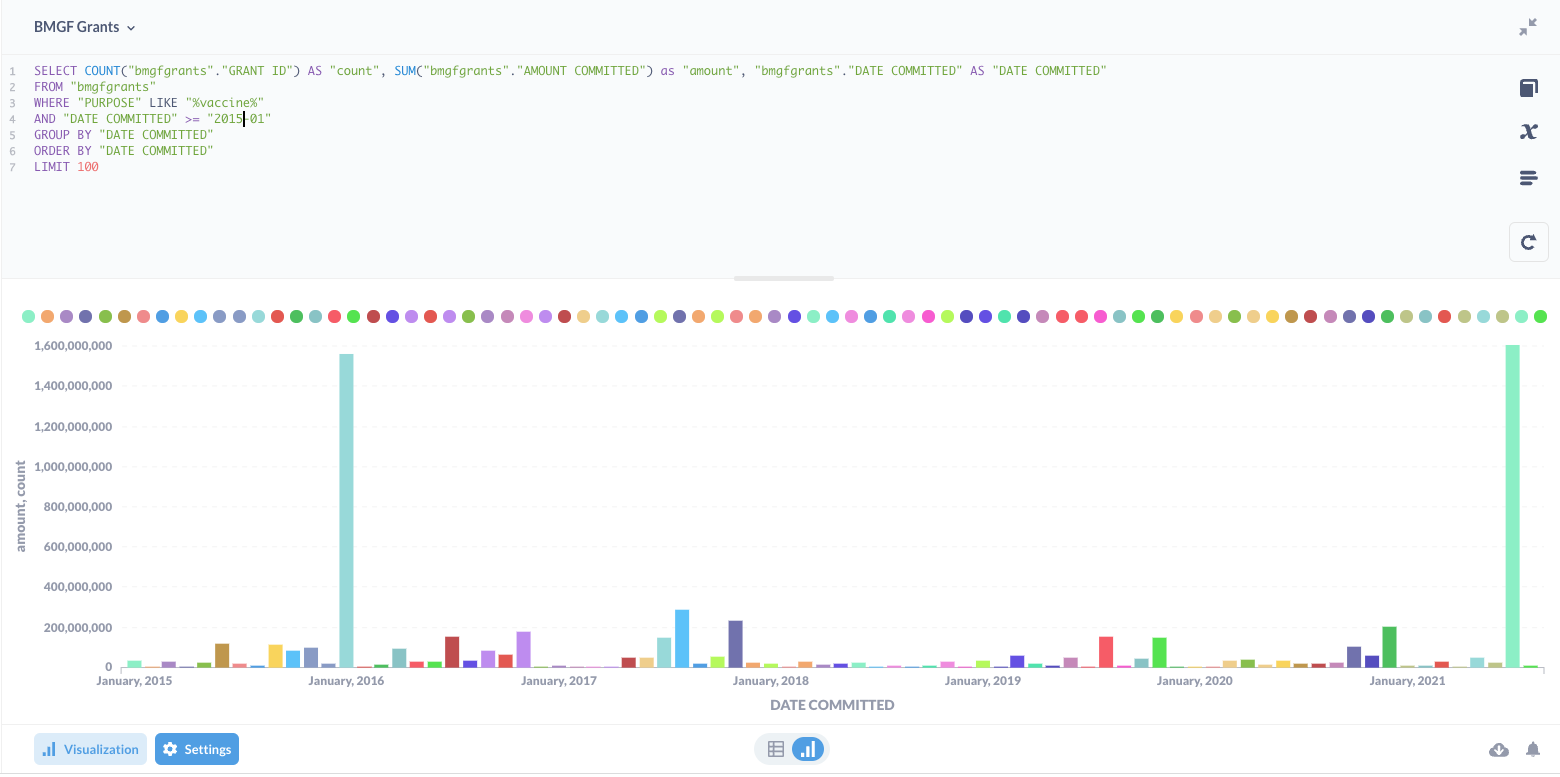Open the variables panel x icon
Screen dimensions: 1560x777
coord(1528,132)
